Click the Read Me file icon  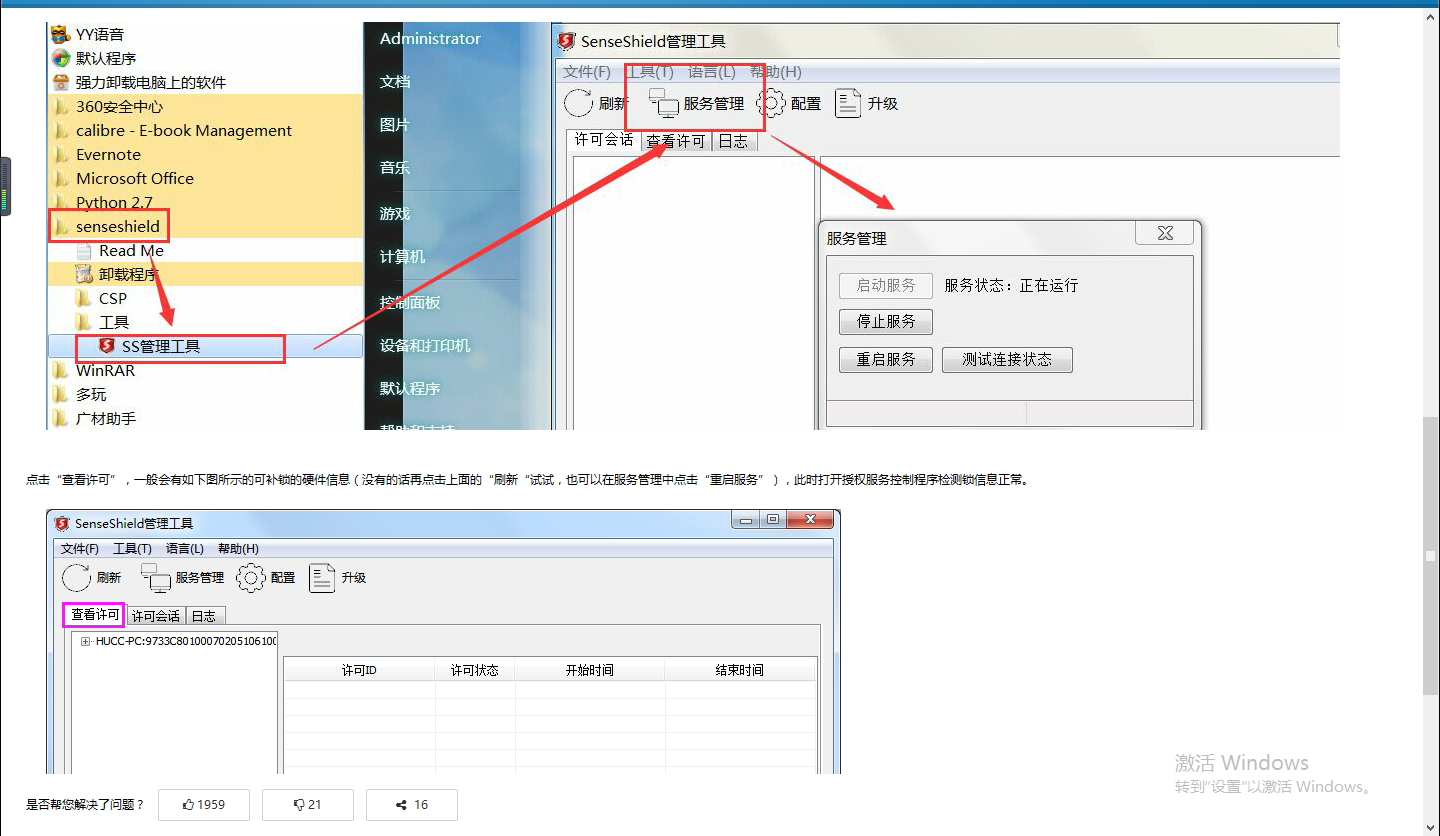pyautogui.click(x=84, y=251)
